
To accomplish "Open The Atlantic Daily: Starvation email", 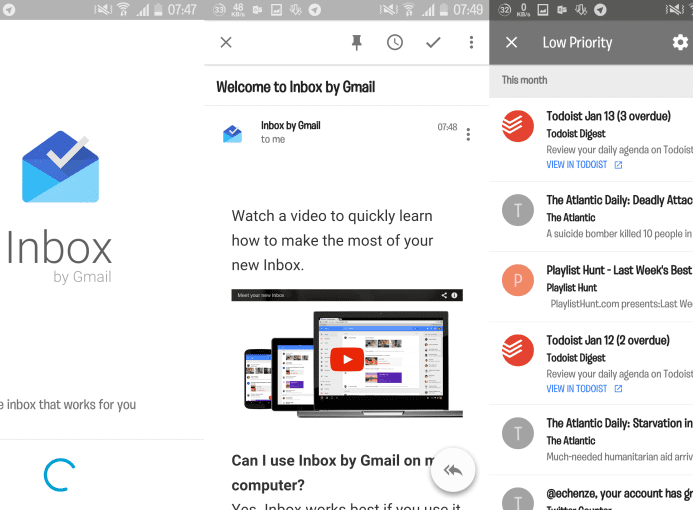I will tap(591, 440).
